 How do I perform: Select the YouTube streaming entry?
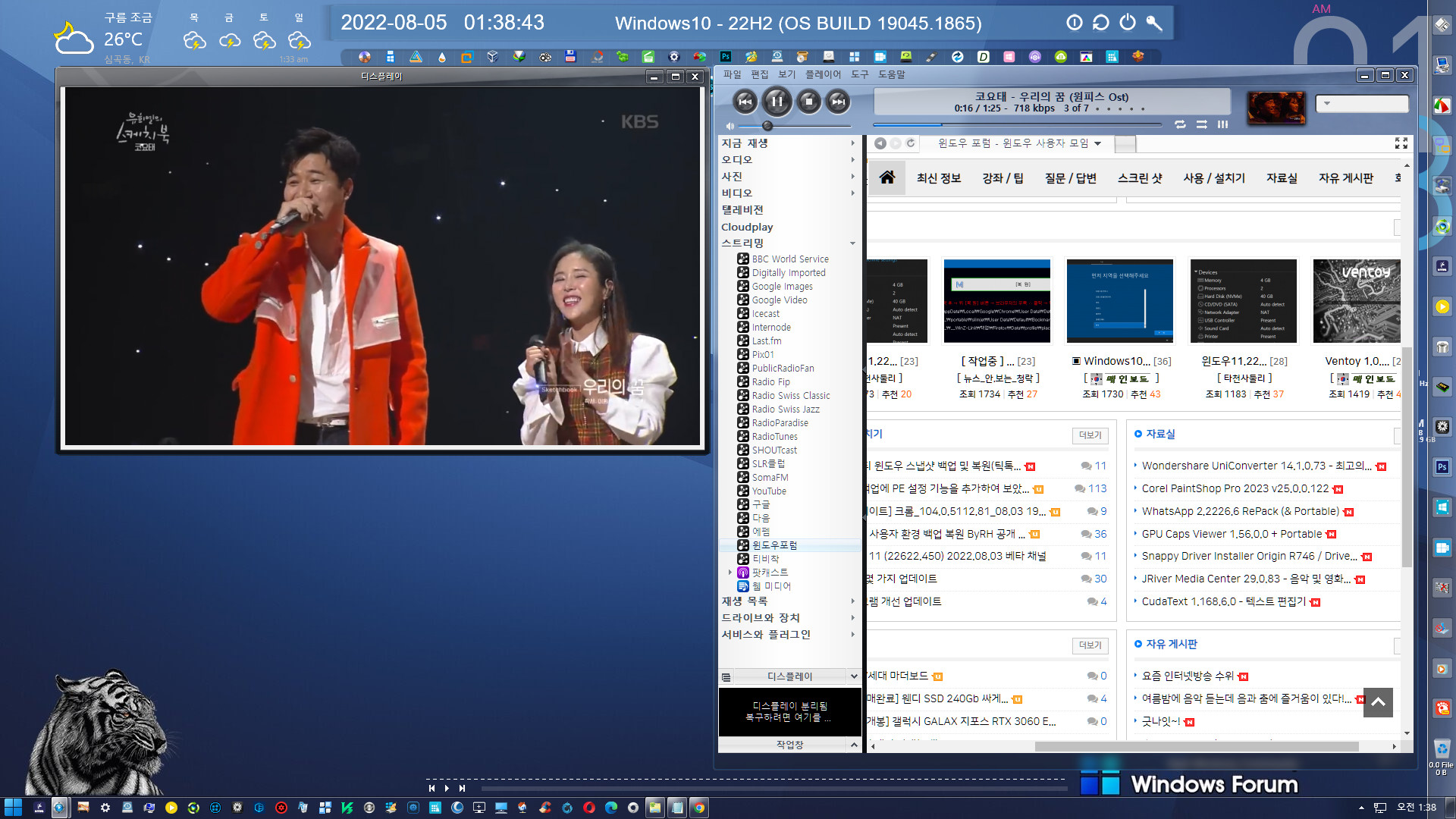(769, 491)
